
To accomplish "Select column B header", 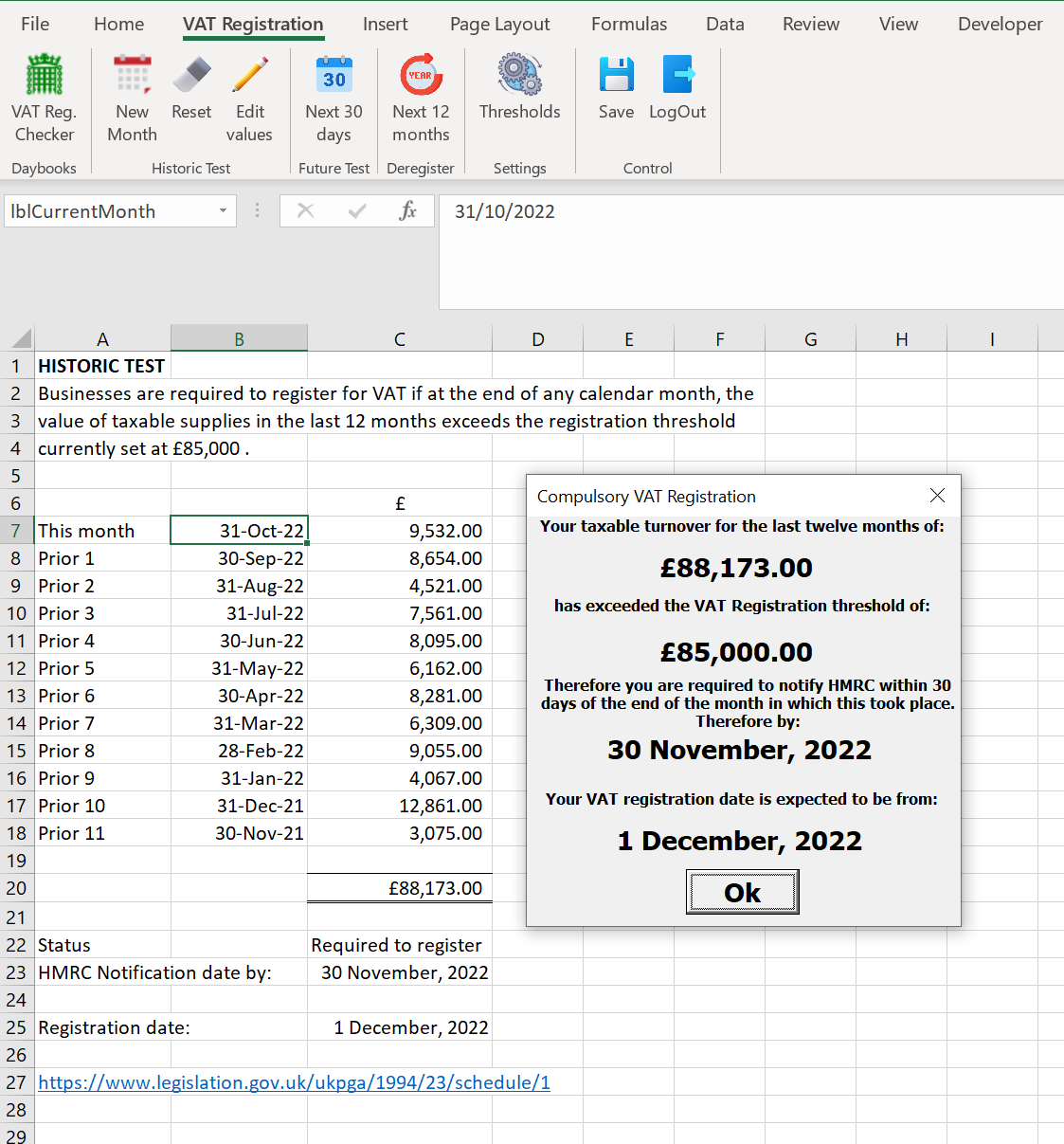I will tap(239, 338).
